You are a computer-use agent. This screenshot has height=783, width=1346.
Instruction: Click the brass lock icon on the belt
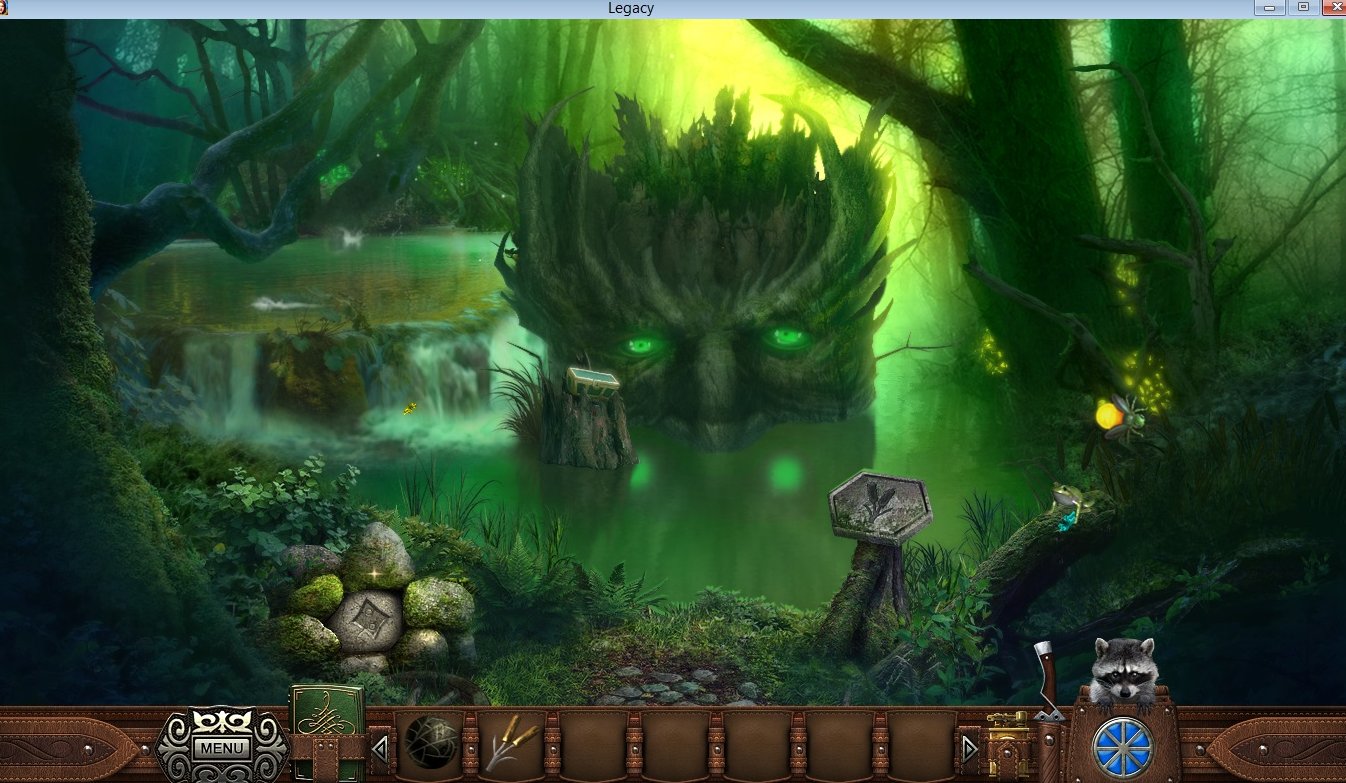click(x=1007, y=744)
